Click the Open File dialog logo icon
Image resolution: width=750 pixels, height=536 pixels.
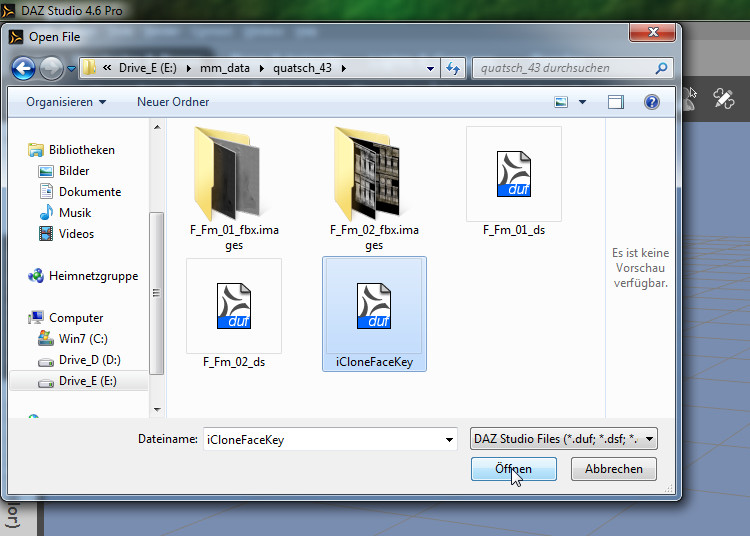pos(16,37)
